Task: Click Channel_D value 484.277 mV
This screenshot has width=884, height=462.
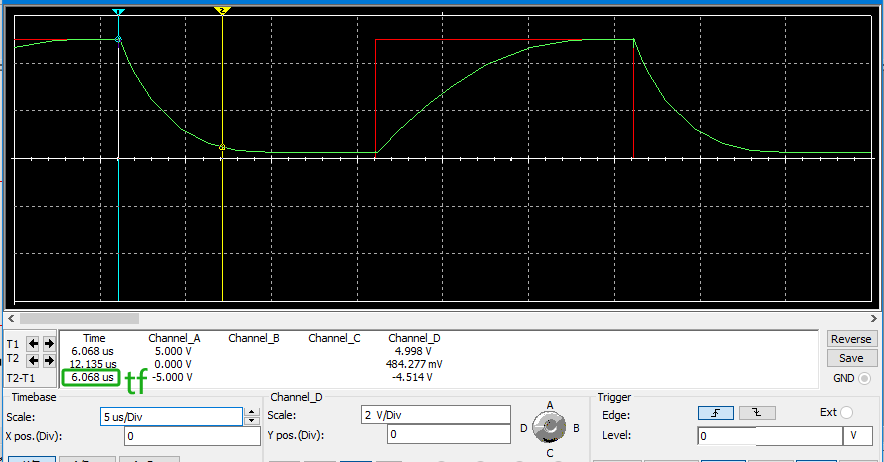Action: point(414,364)
